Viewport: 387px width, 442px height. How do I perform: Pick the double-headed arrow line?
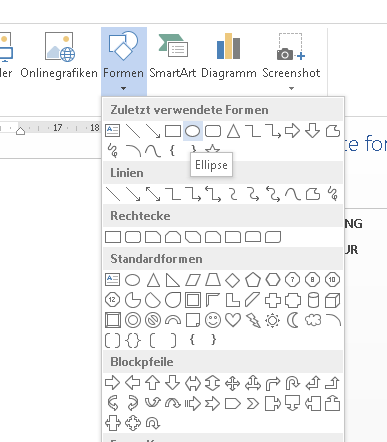point(153,194)
